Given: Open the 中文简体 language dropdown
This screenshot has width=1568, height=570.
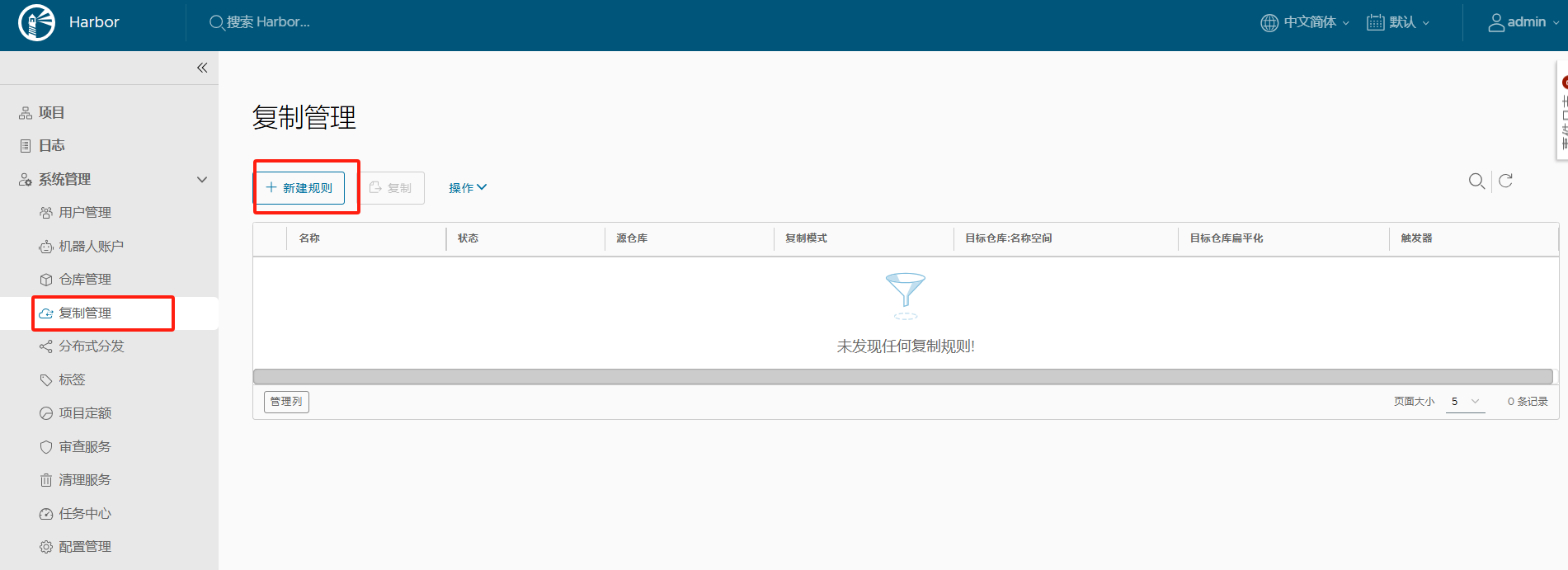Looking at the screenshot, I should coord(1316,22).
